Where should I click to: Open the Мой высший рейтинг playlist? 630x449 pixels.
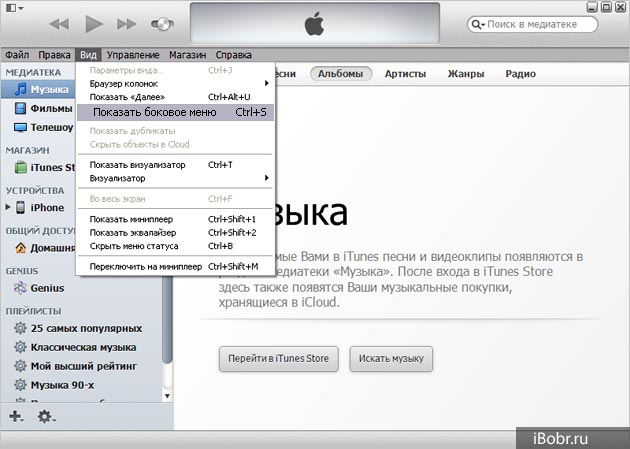pyautogui.click(x=84, y=366)
